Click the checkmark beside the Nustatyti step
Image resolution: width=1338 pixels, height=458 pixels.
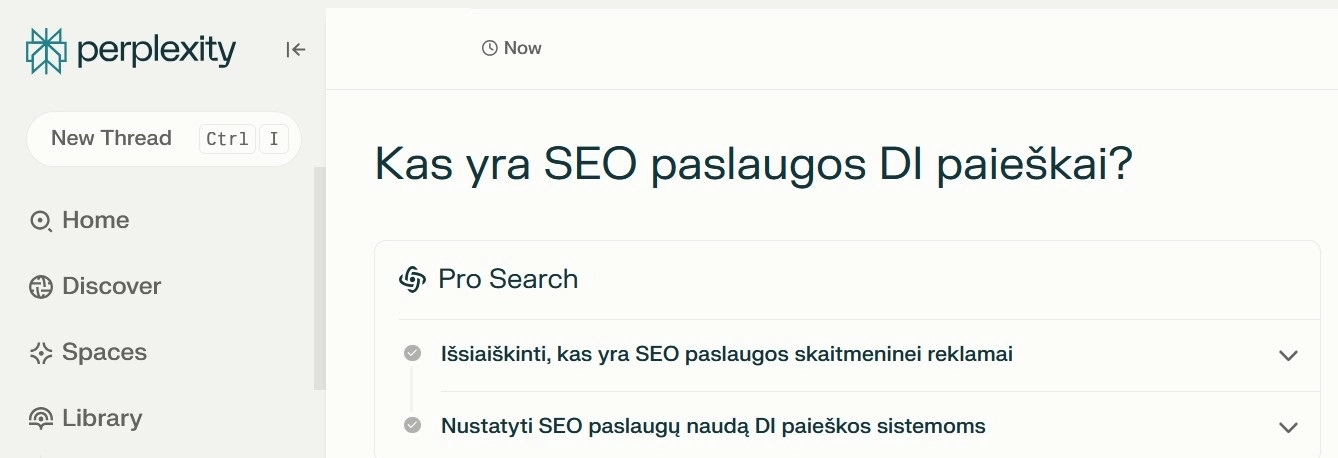412,425
